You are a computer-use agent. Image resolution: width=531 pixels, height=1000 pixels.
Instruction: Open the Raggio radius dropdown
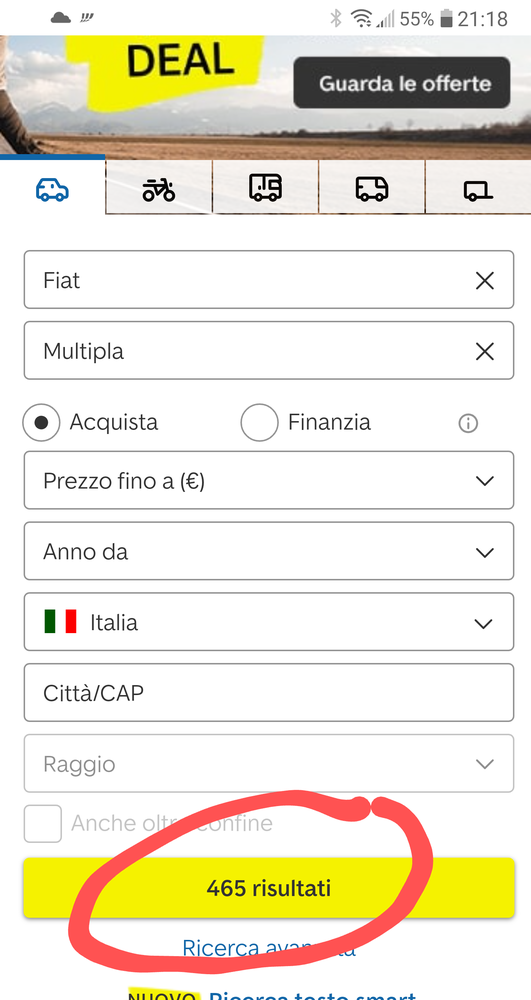click(x=269, y=763)
